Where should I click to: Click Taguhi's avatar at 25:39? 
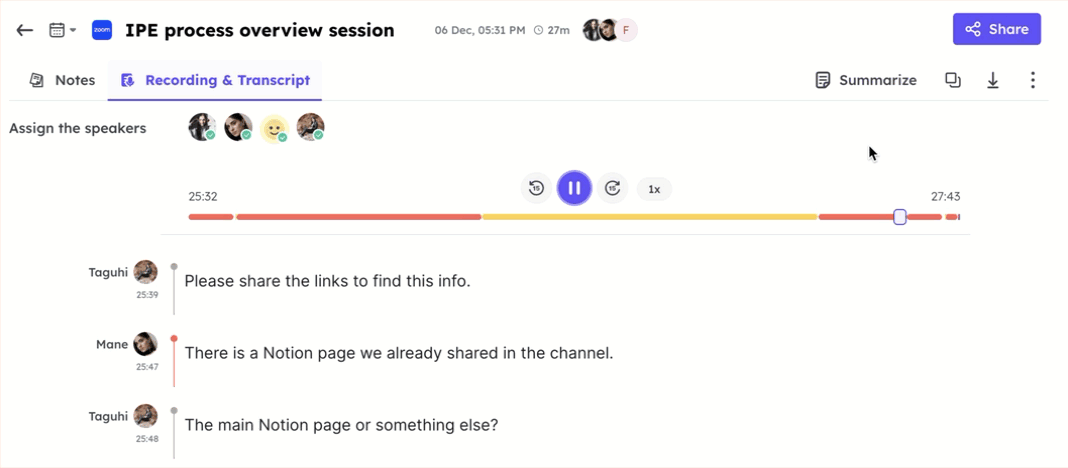146,272
